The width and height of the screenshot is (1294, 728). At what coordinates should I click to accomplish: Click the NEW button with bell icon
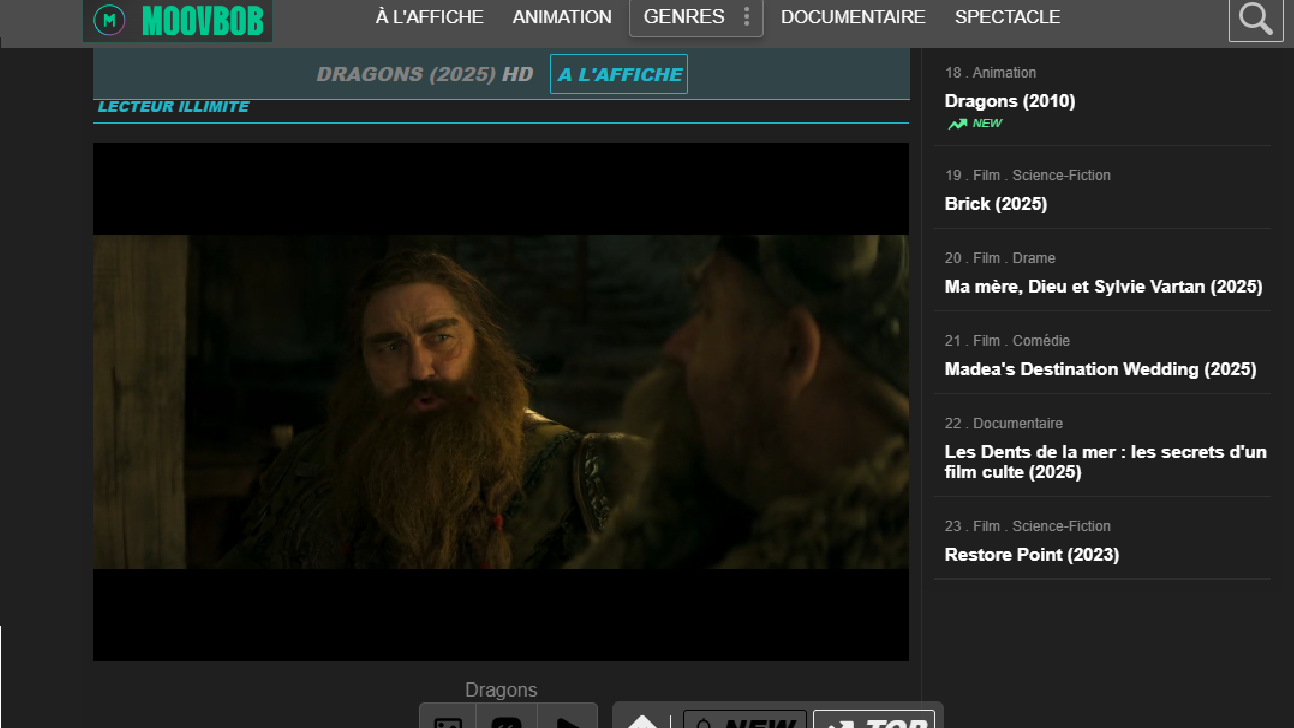click(744, 720)
